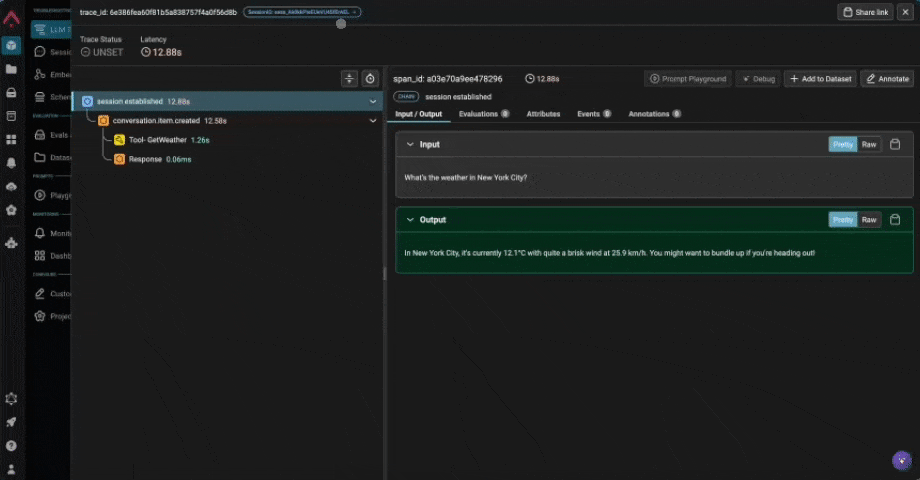
Task: Open the rocket icon in the left rail
Action: pyautogui.click(x=11, y=422)
